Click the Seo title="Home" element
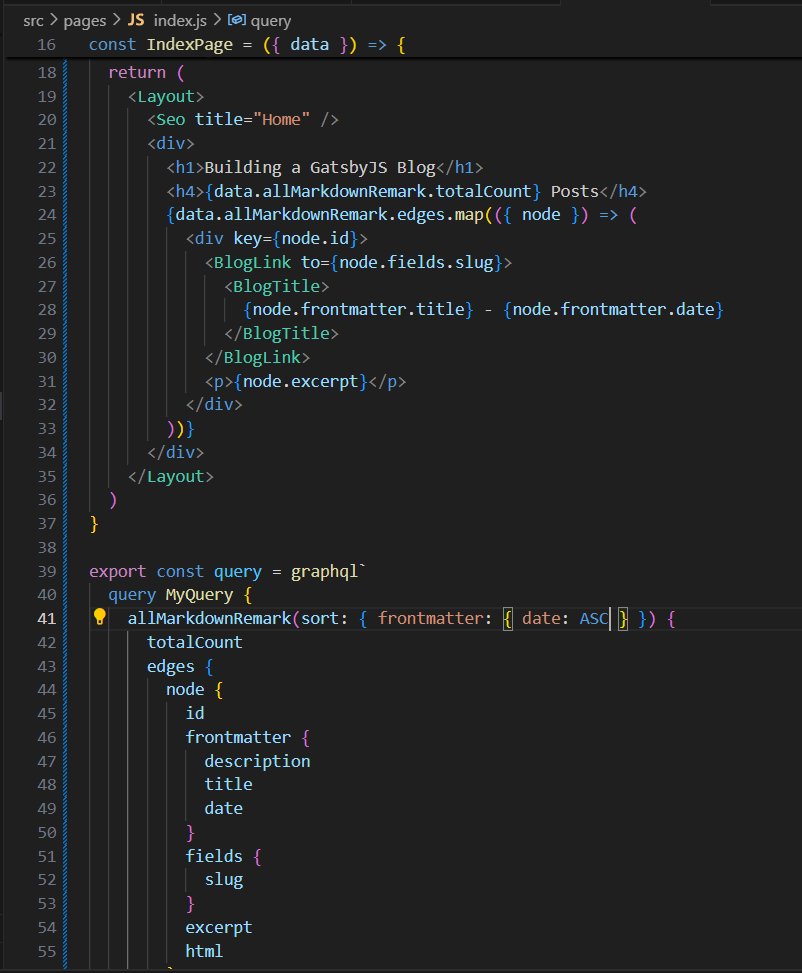Viewport: 802px width, 973px height. 243,120
